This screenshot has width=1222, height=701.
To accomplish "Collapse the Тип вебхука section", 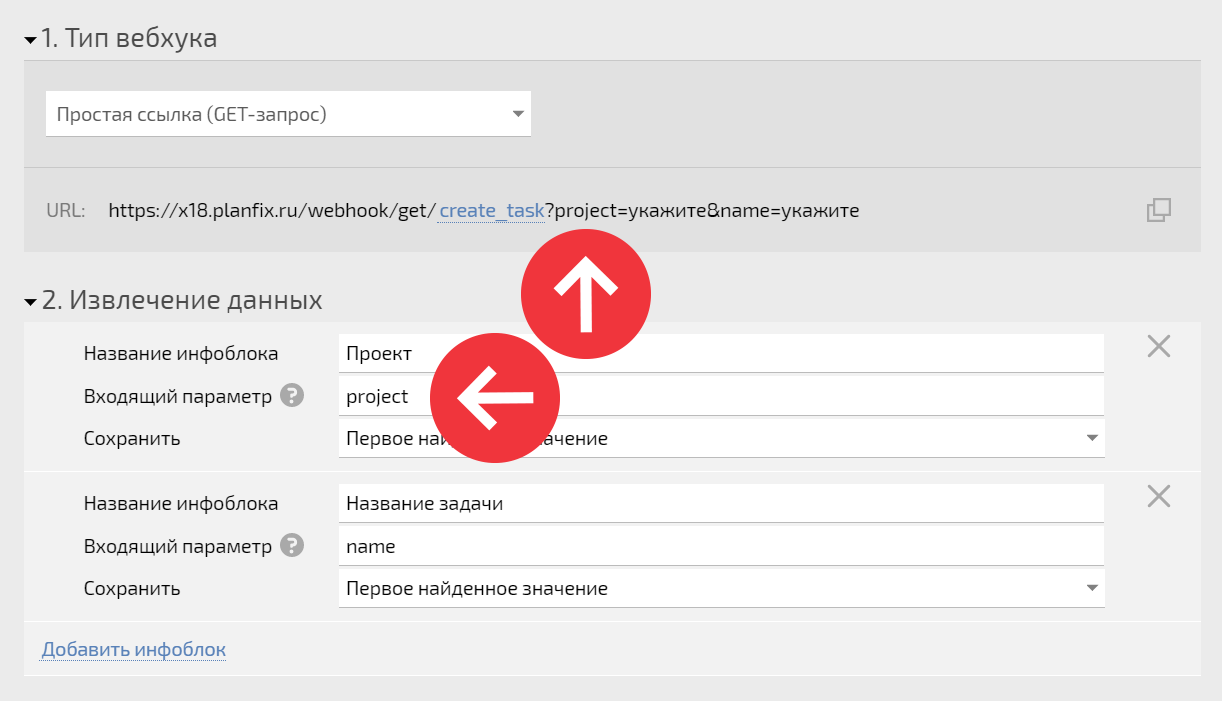I will coord(30,39).
